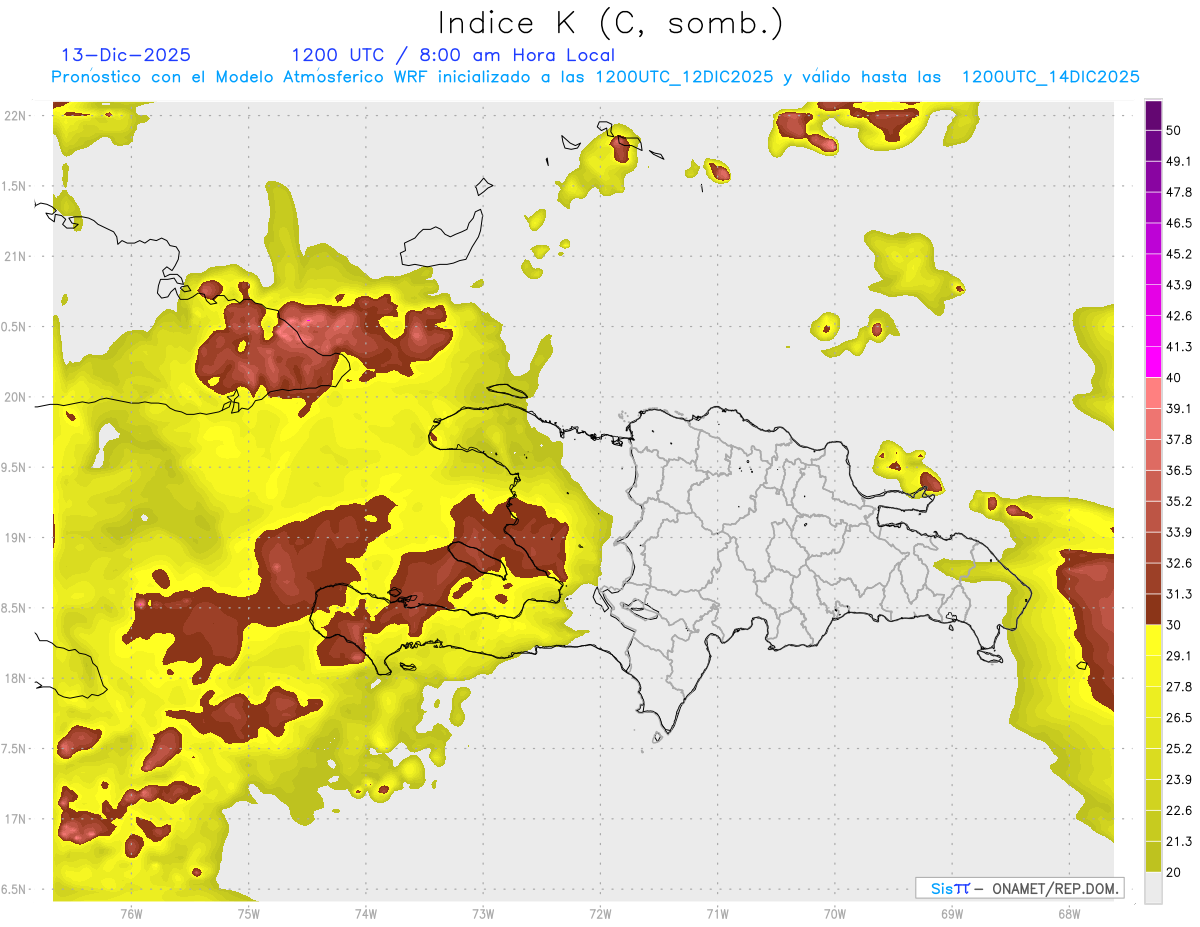
Task: Click the date '13-Dic-2025'
Action: click(x=126, y=55)
